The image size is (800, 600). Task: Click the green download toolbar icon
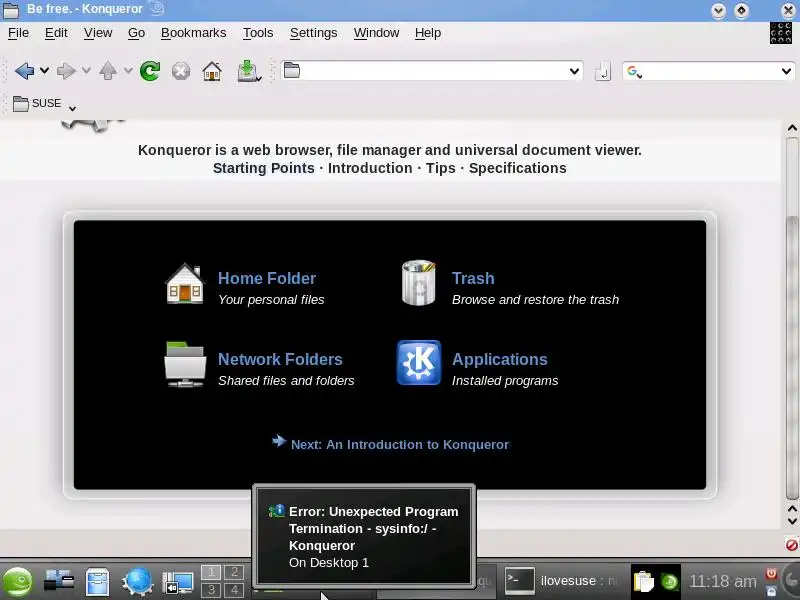pyautogui.click(x=248, y=71)
